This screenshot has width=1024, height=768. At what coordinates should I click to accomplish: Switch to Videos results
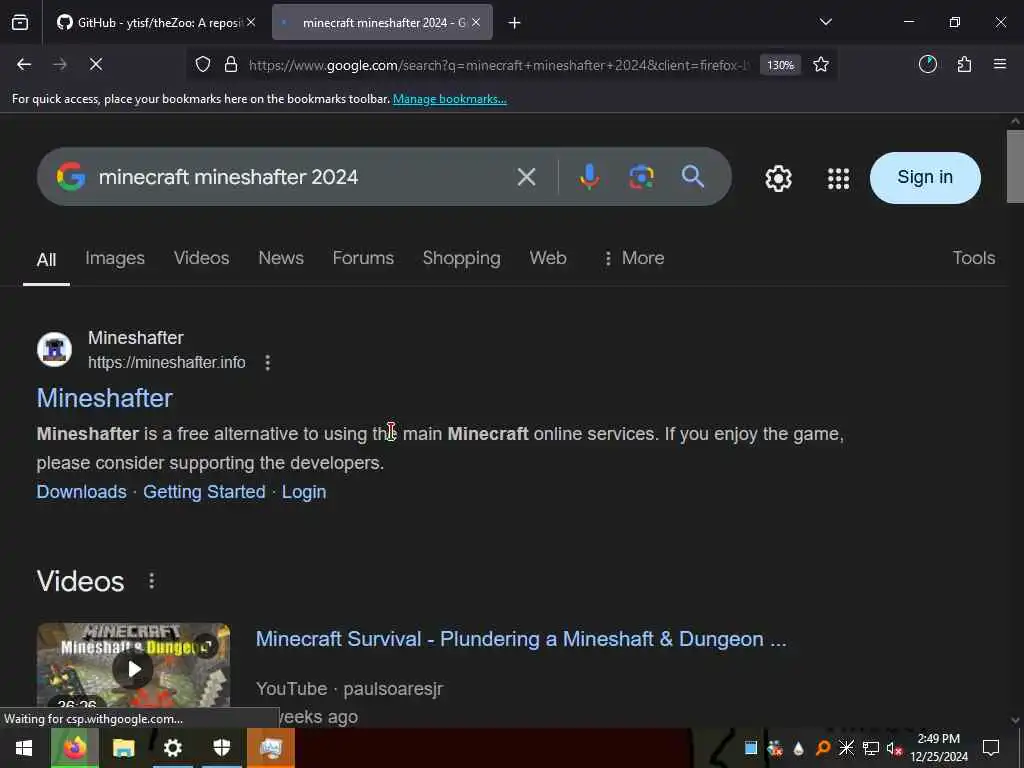coord(201,258)
